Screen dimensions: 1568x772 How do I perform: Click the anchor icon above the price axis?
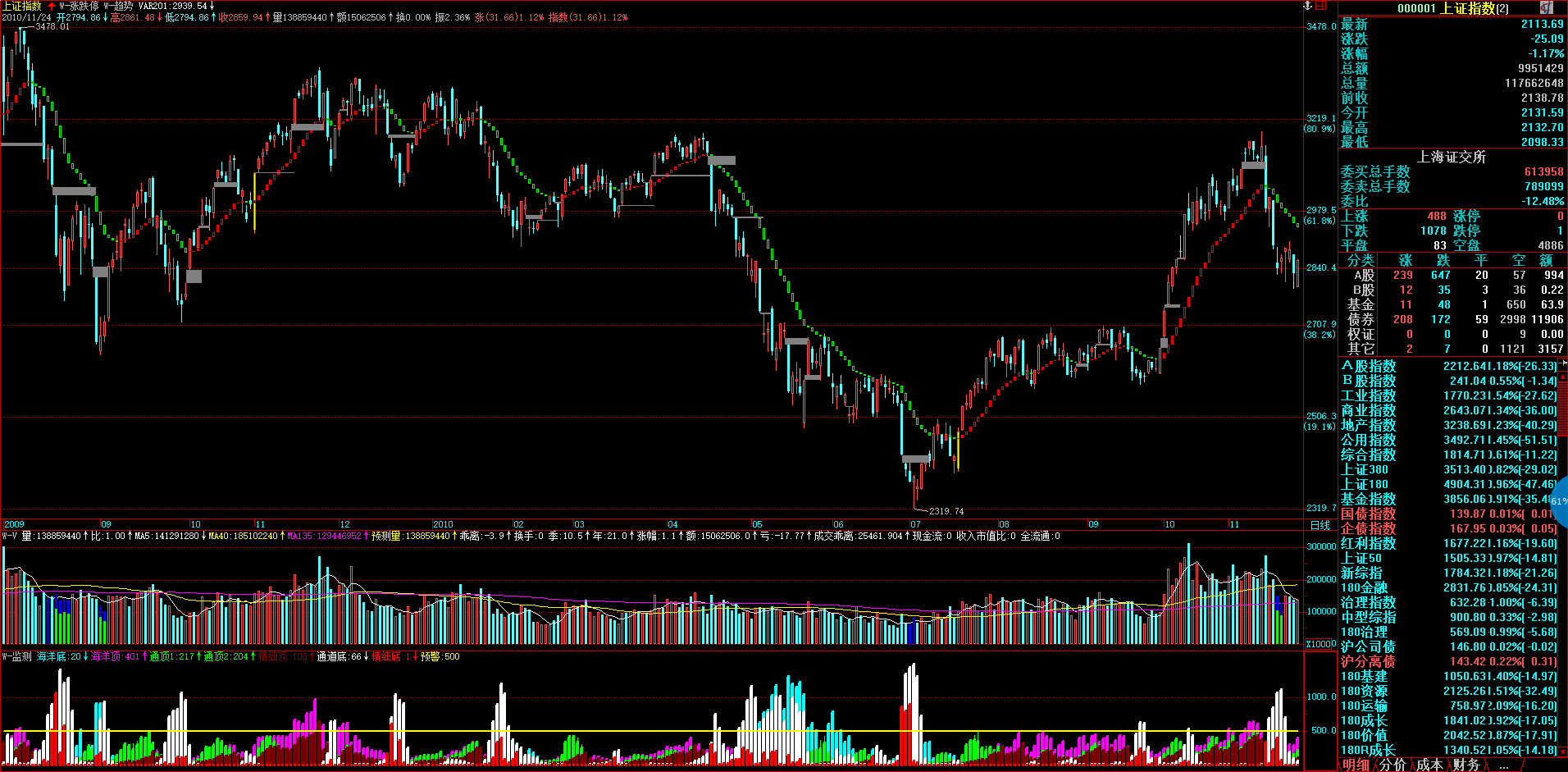coord(1308,6)
